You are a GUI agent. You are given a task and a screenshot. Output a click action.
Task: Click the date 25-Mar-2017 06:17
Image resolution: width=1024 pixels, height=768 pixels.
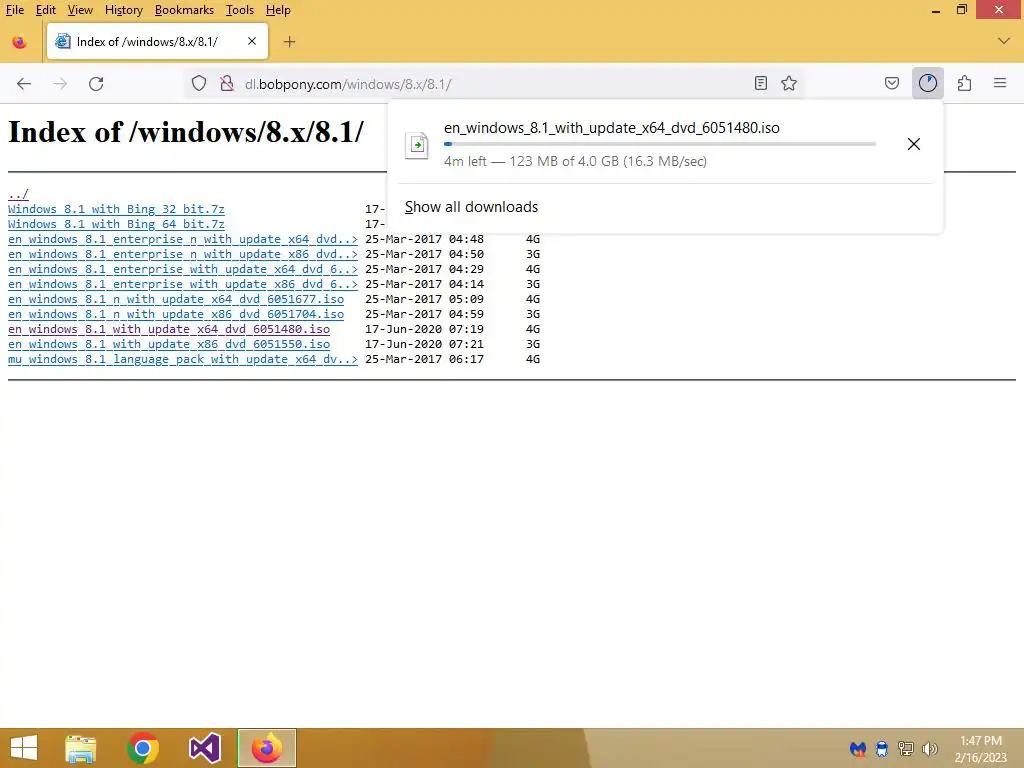(424, 359)
